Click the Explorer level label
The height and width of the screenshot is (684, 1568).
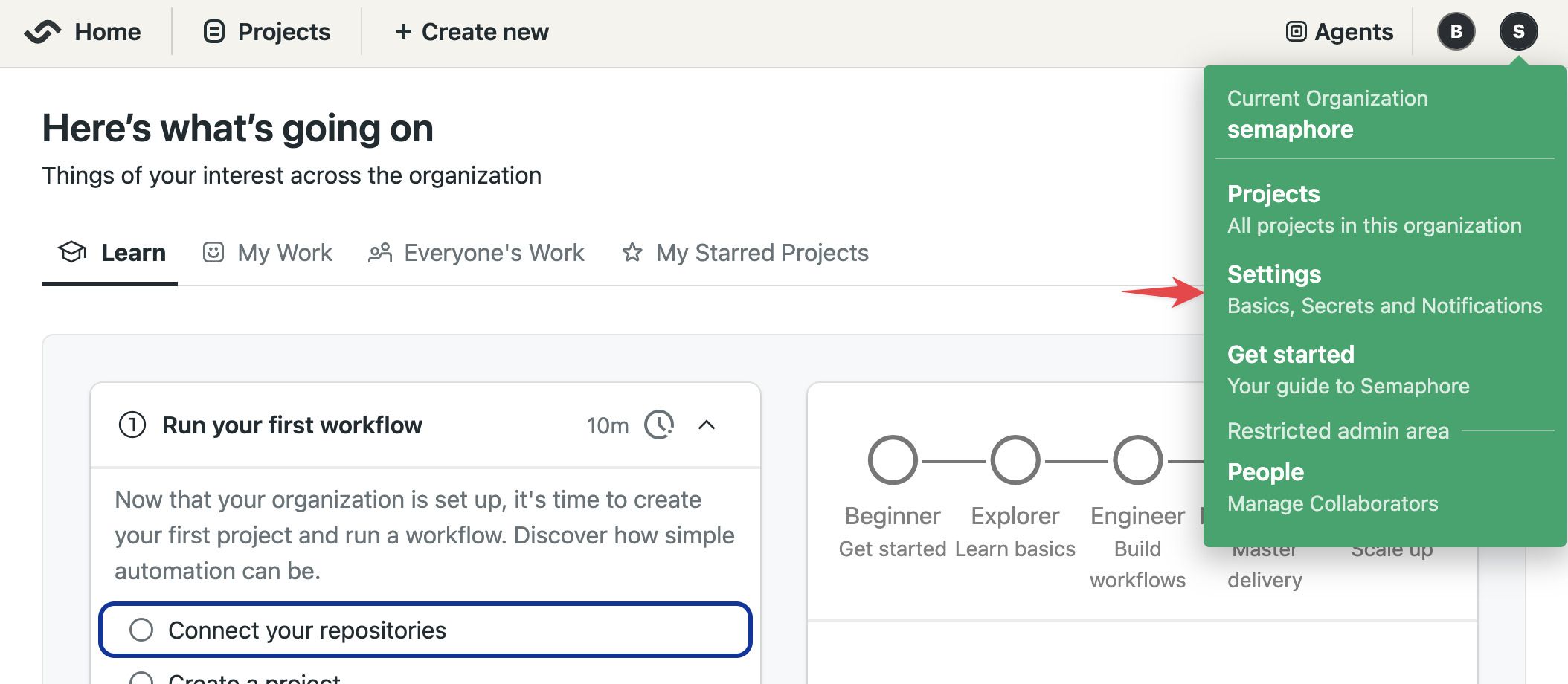pyautogui.click(x=1015, y=516)
